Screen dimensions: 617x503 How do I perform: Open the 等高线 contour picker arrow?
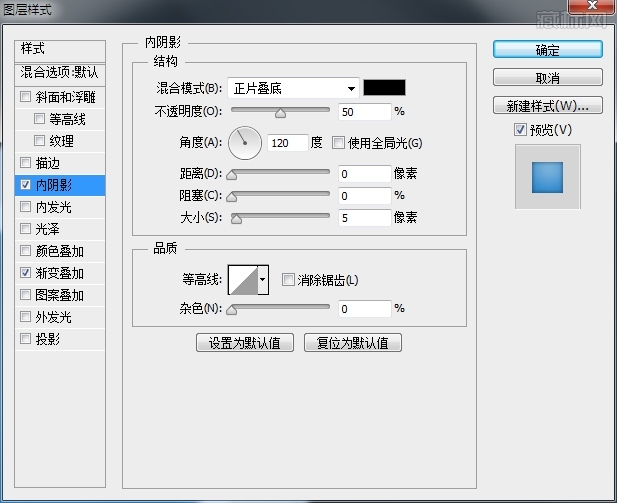click(263, 280)
